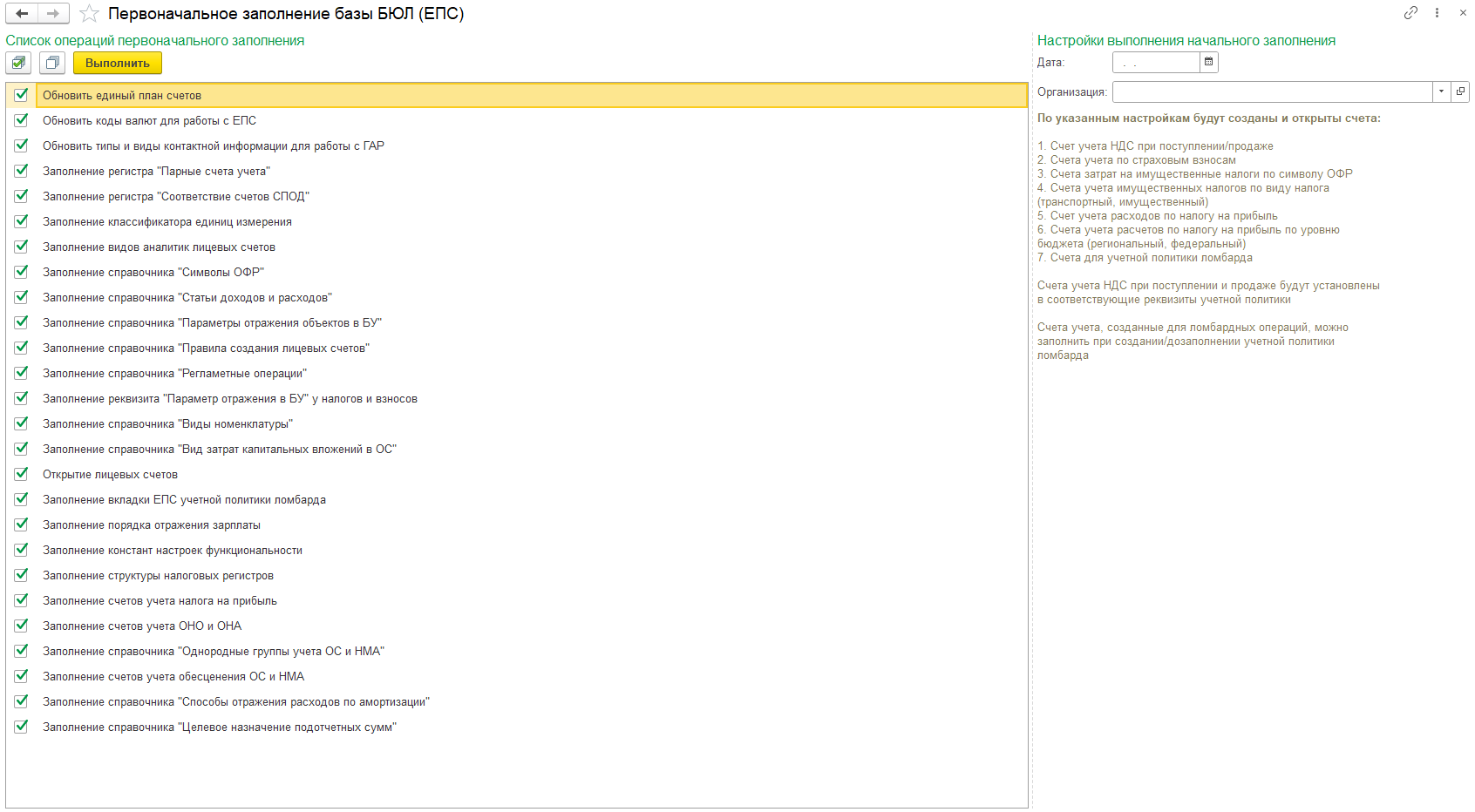The height and width of the screenshot is (812, 1475).
Task: Open the three-dot more options menu
Action: [x=1437, y=13]
